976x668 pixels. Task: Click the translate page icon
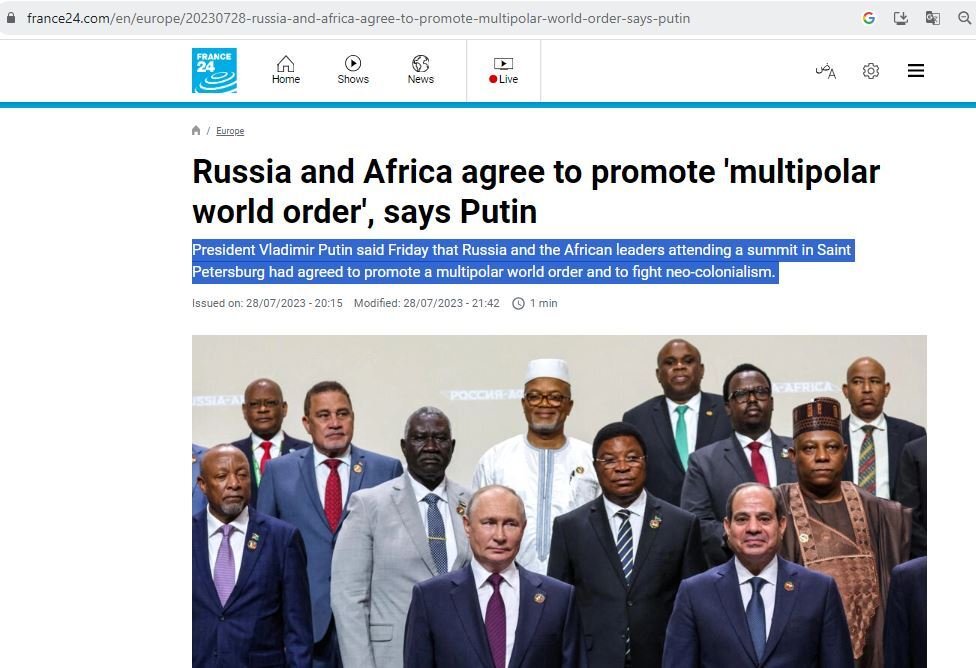click(932, 18)
